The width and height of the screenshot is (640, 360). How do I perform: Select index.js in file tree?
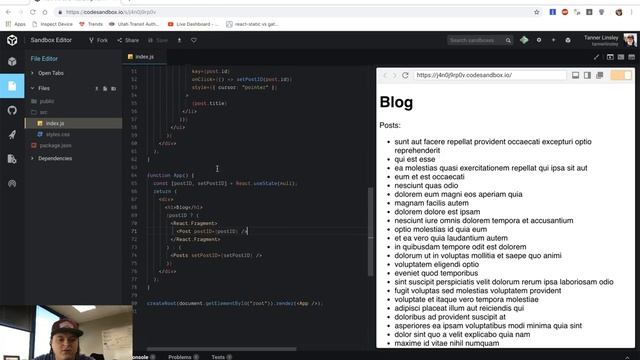coord(73,123)
